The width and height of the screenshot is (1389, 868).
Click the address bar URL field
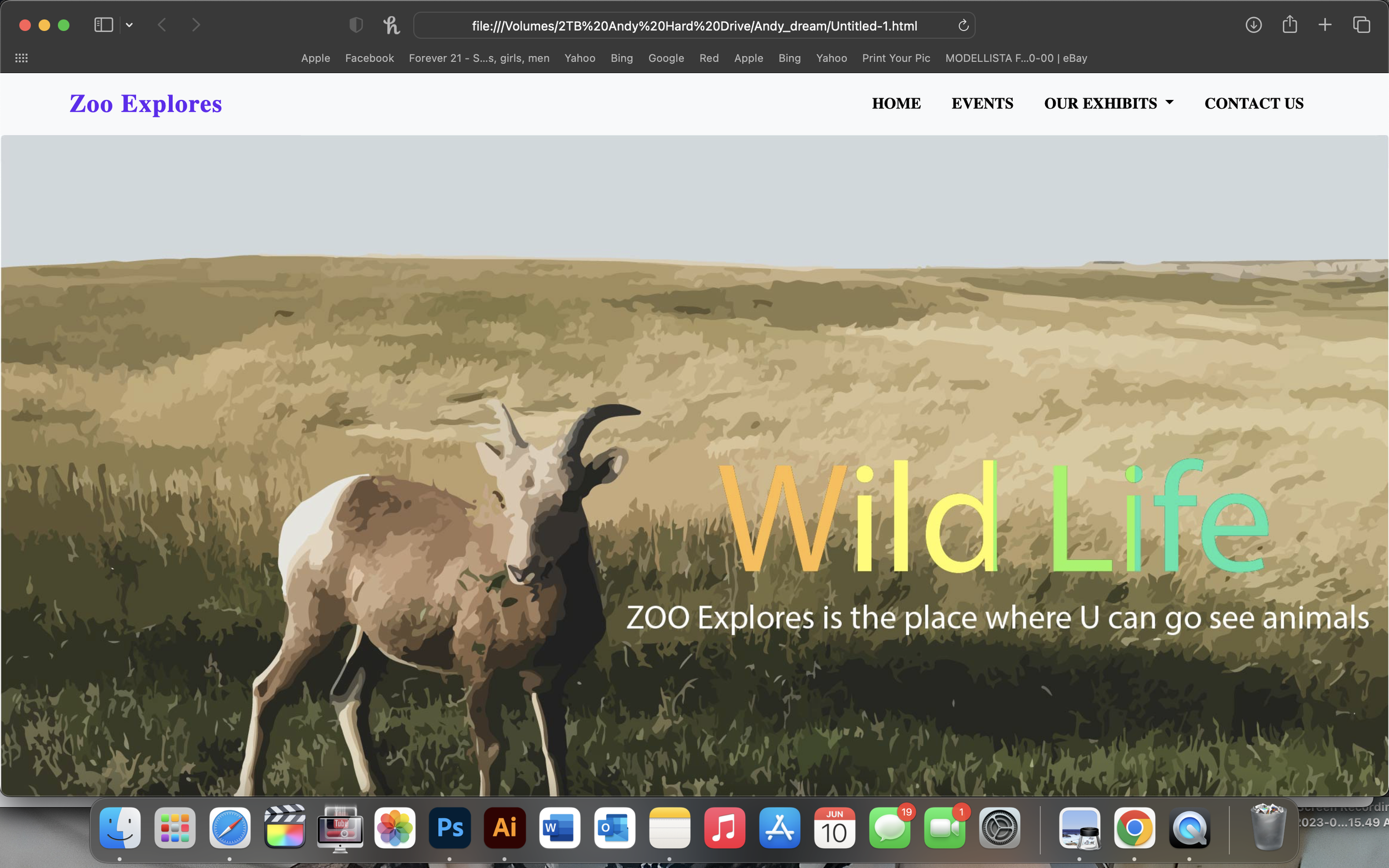click(x=693, y=26)
